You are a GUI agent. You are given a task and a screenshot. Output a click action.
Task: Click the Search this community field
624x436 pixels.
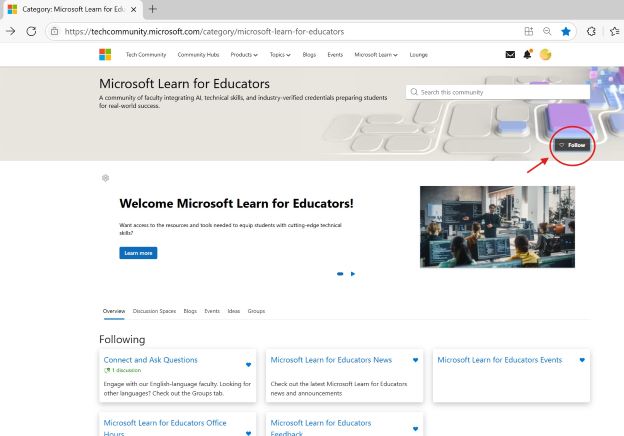pyautogui.click(x=498, y=92)
